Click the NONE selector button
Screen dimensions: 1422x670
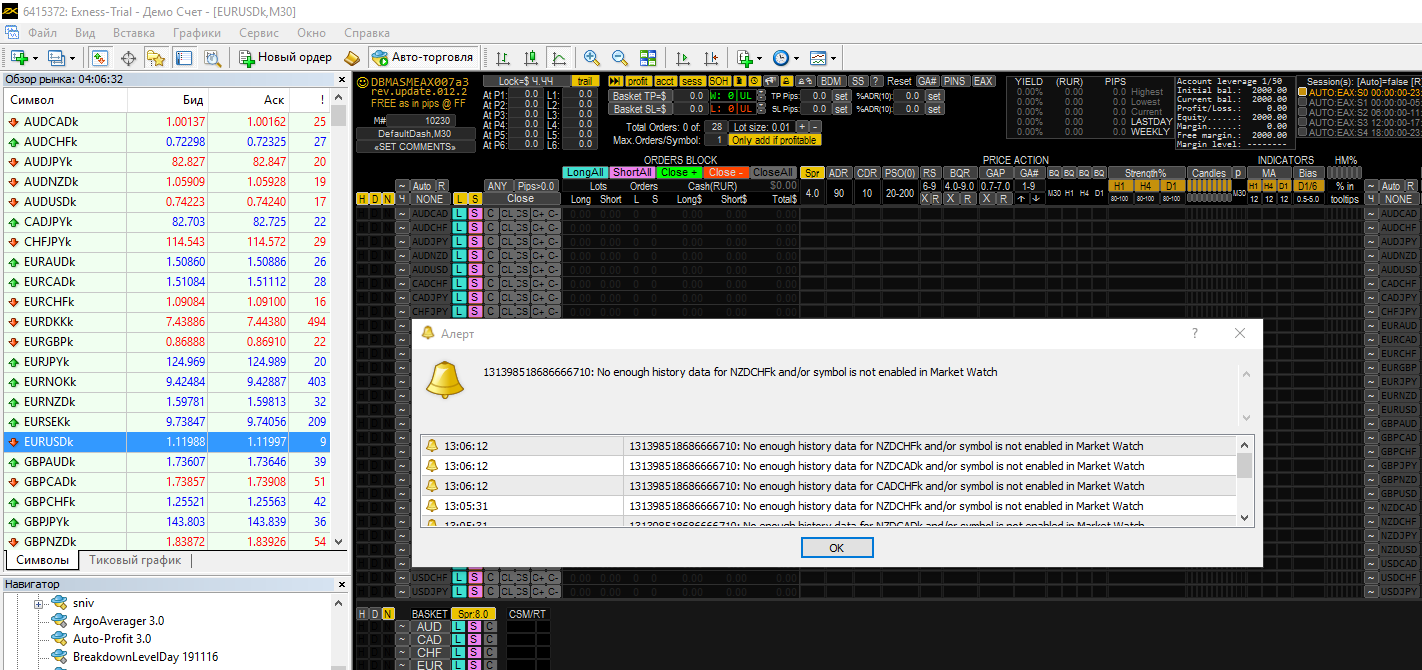[430, 199]
